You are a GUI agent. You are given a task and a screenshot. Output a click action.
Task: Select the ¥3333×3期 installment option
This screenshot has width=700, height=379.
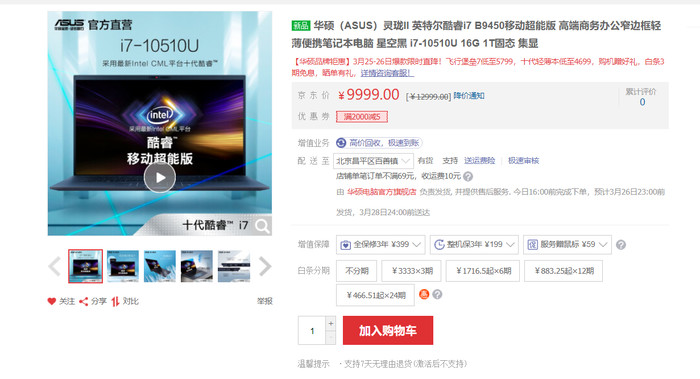click(x=412, y=271)
